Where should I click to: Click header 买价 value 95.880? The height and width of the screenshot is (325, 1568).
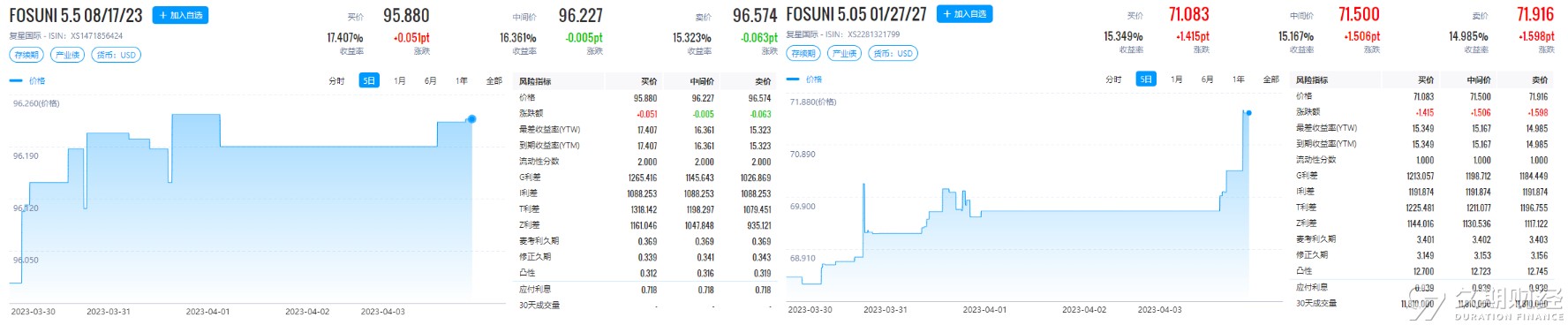(x=406, y=16)
